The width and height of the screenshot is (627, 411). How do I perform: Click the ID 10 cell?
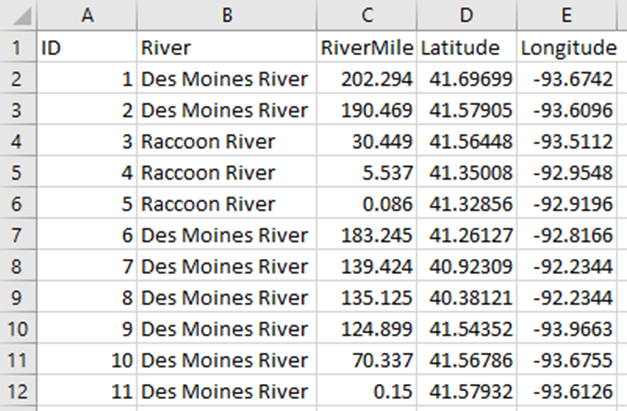point(87,360)
